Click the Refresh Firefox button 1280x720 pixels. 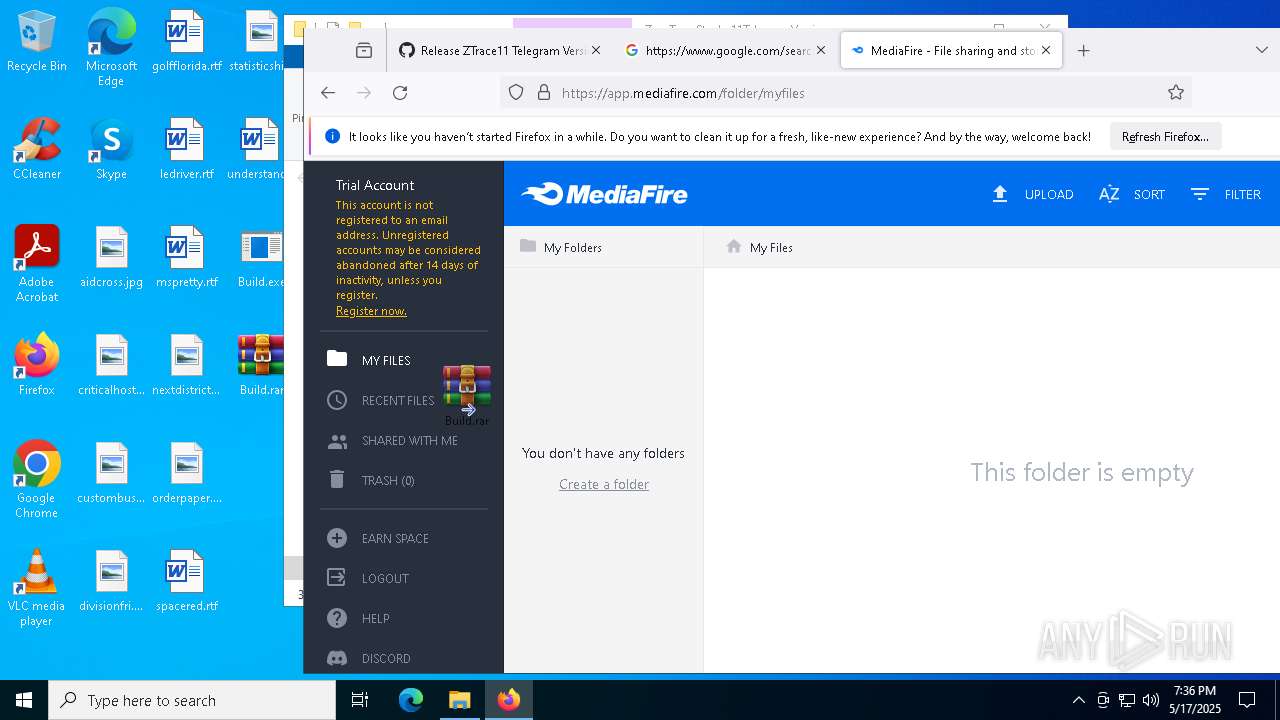coord(1165,137)
